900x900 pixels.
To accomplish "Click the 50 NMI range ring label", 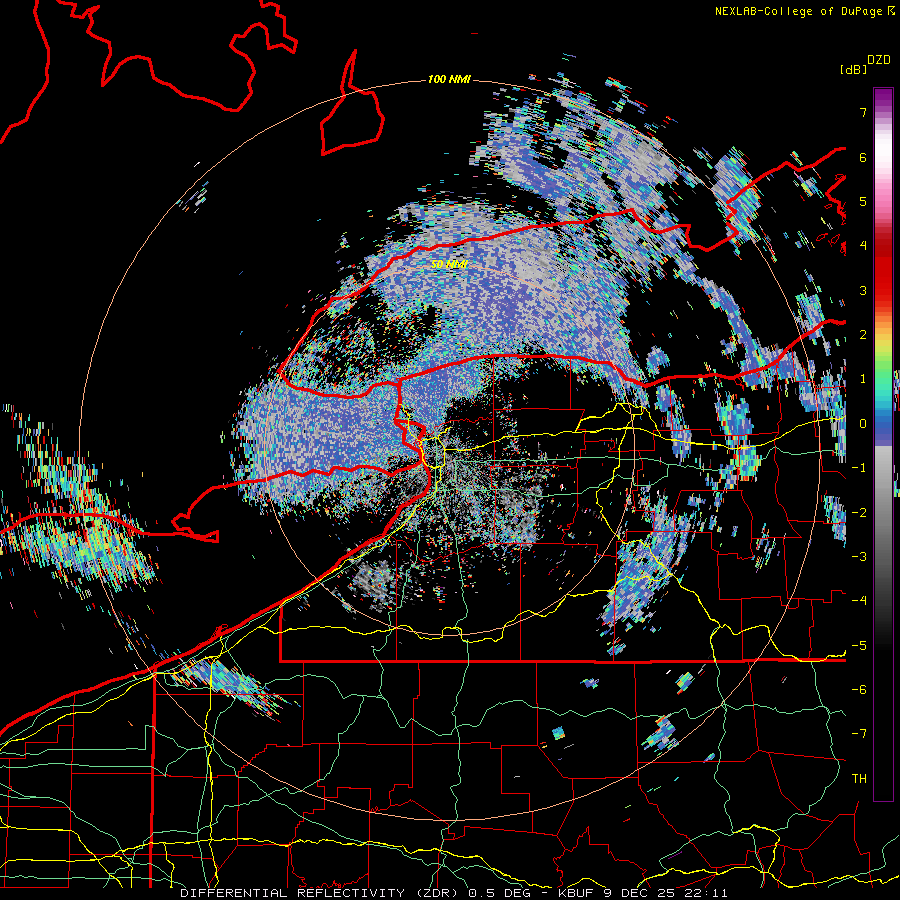I will 449,264.
